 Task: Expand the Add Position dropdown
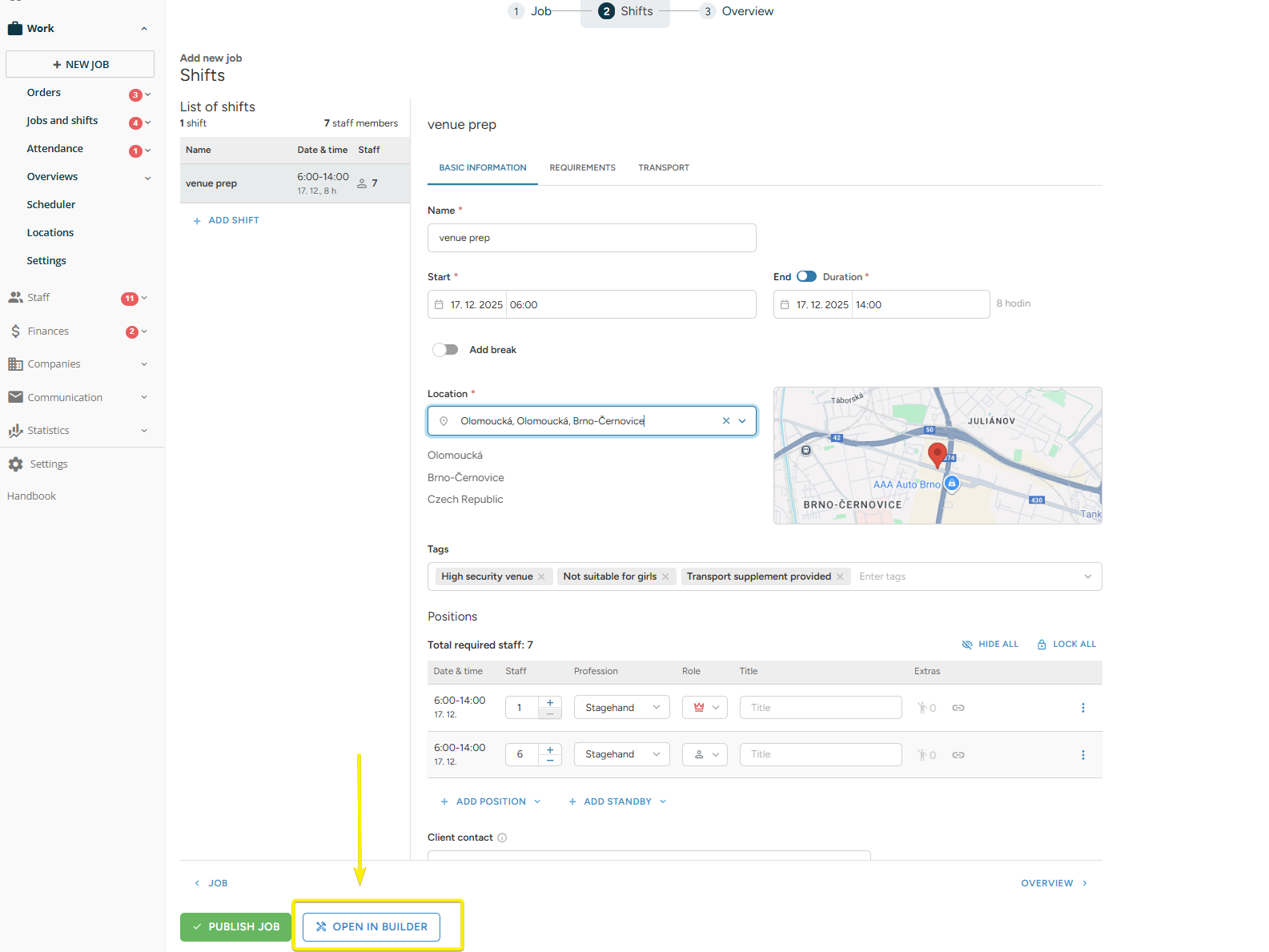pos(537,801)
